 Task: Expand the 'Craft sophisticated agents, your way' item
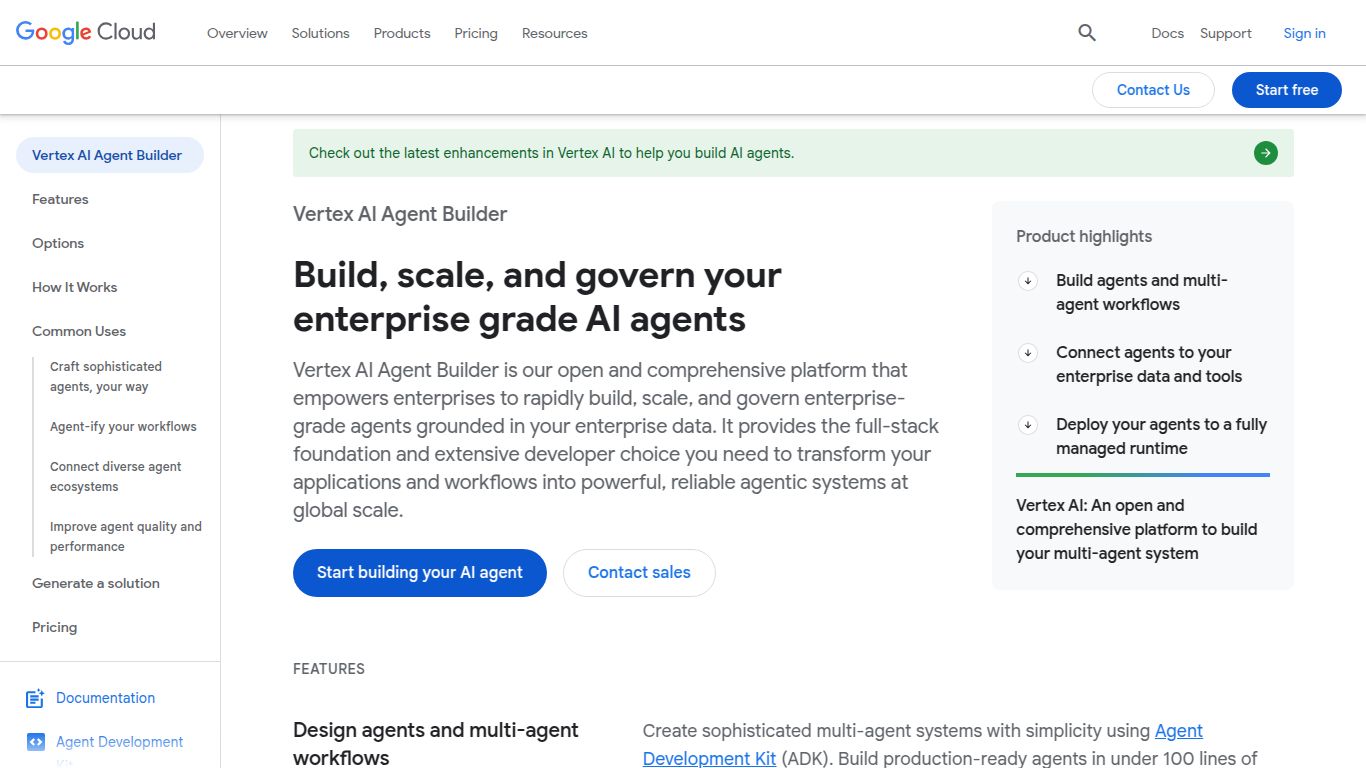click(106, 376)
